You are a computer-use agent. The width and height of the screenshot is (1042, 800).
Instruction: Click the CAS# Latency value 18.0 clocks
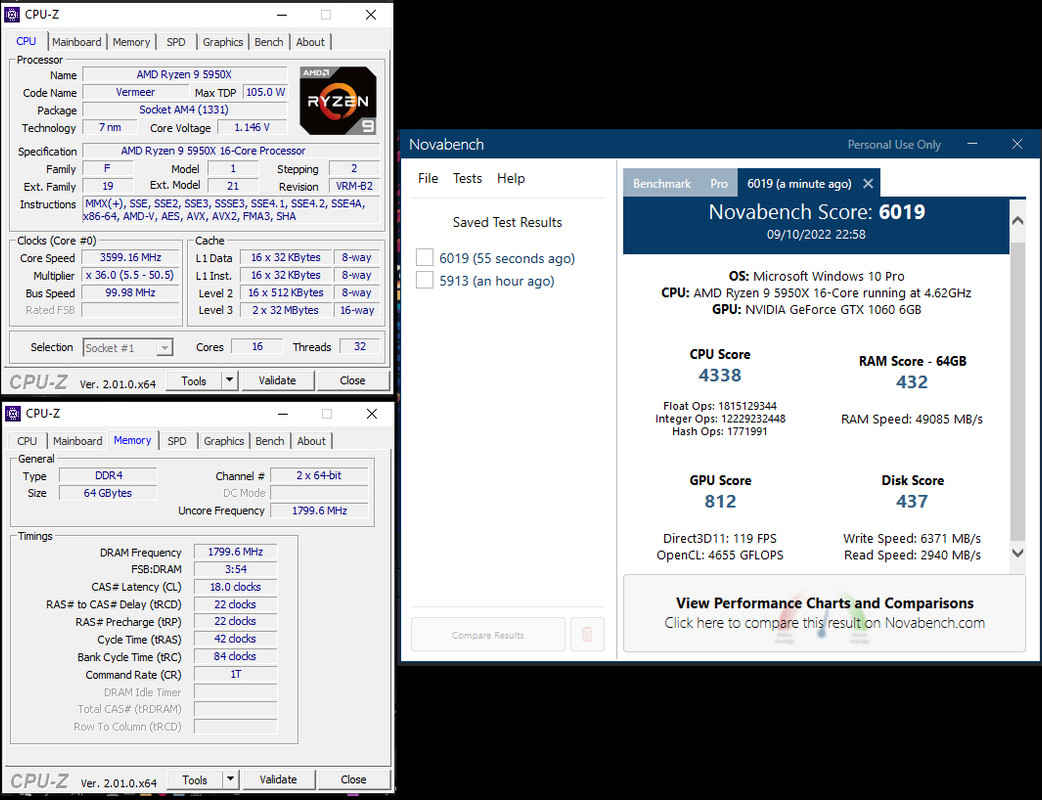235,587
